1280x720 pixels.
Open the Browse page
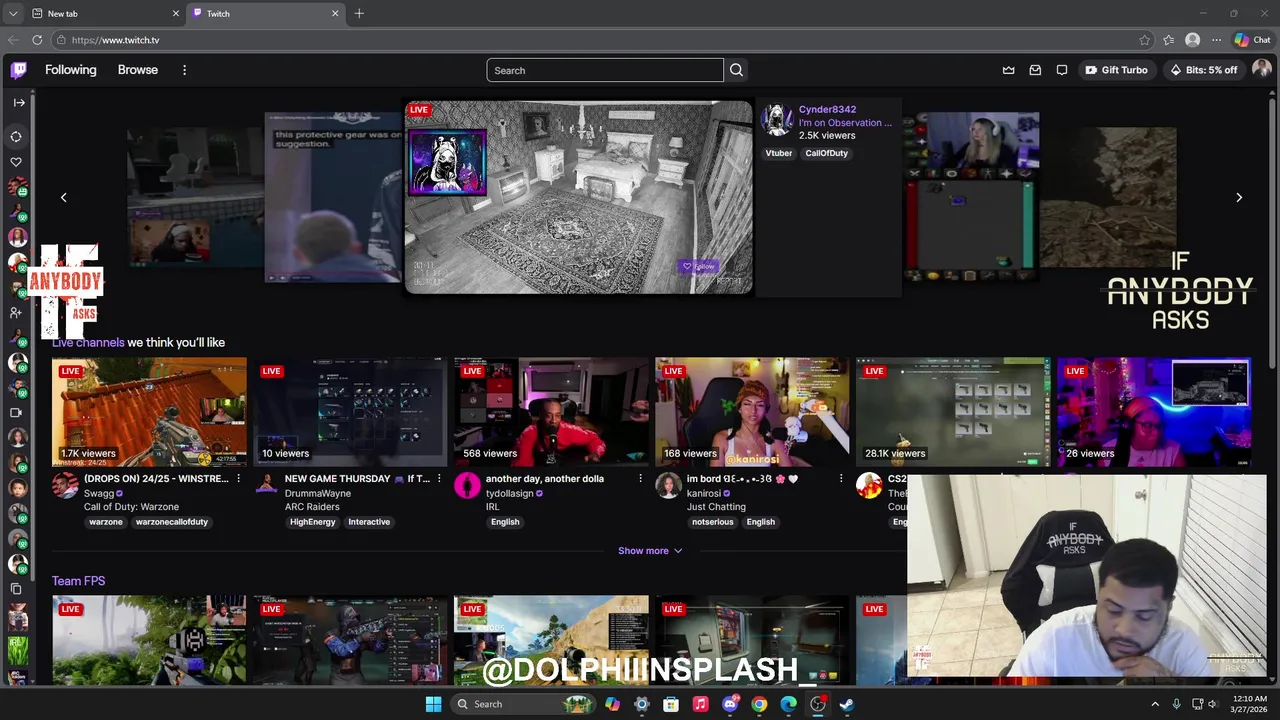[138, 70]
